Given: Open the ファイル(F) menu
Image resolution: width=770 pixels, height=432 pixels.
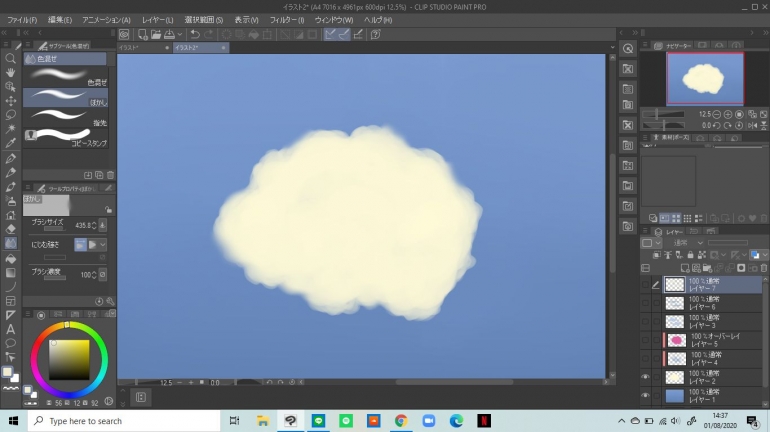Looking at the screenshot, I should (22, 20).
